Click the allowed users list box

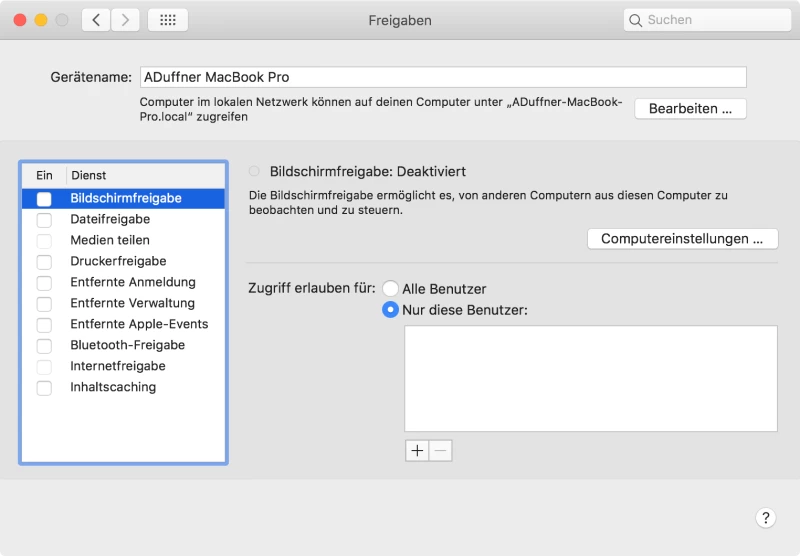[591, 378]
